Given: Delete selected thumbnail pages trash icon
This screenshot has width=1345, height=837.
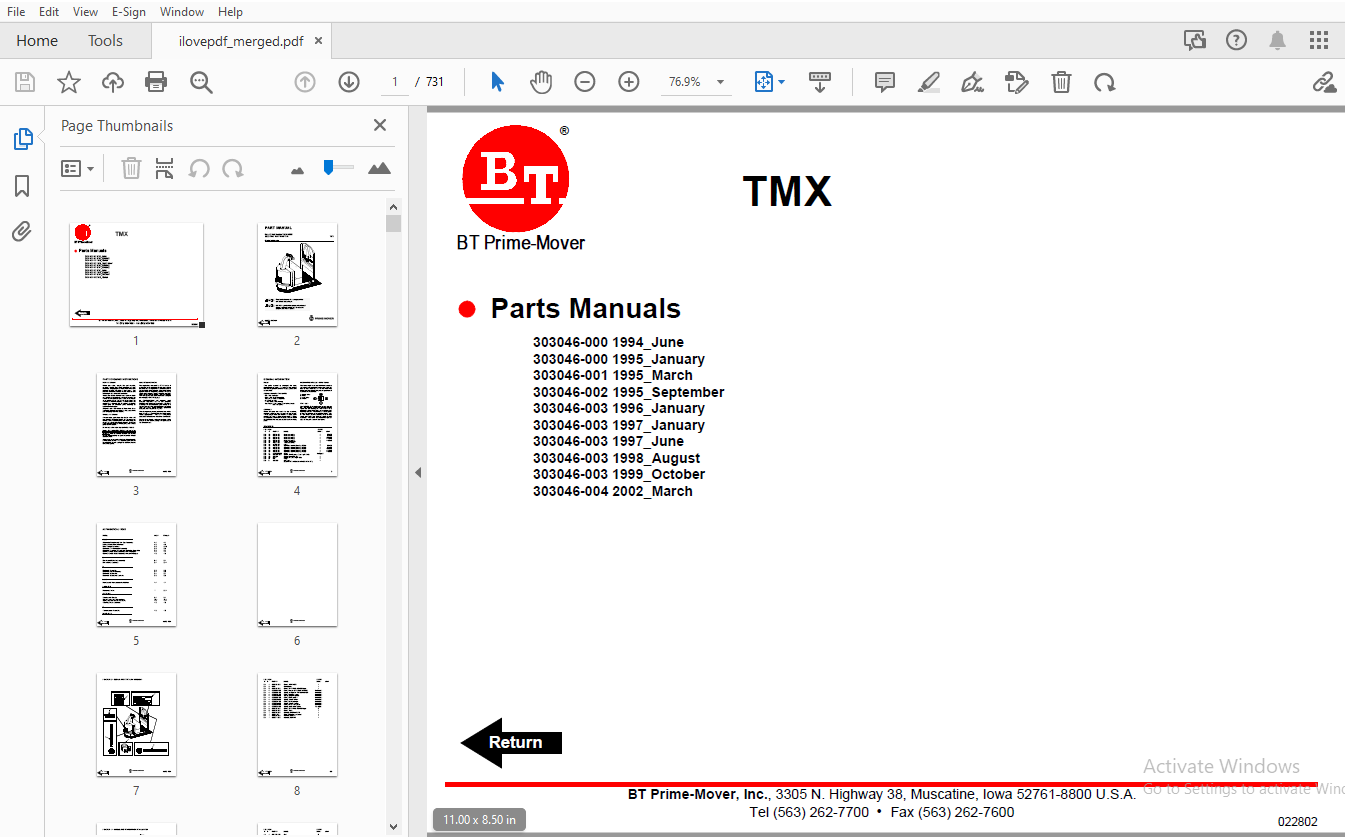Looking at the screenshot, I should point(131,168).
